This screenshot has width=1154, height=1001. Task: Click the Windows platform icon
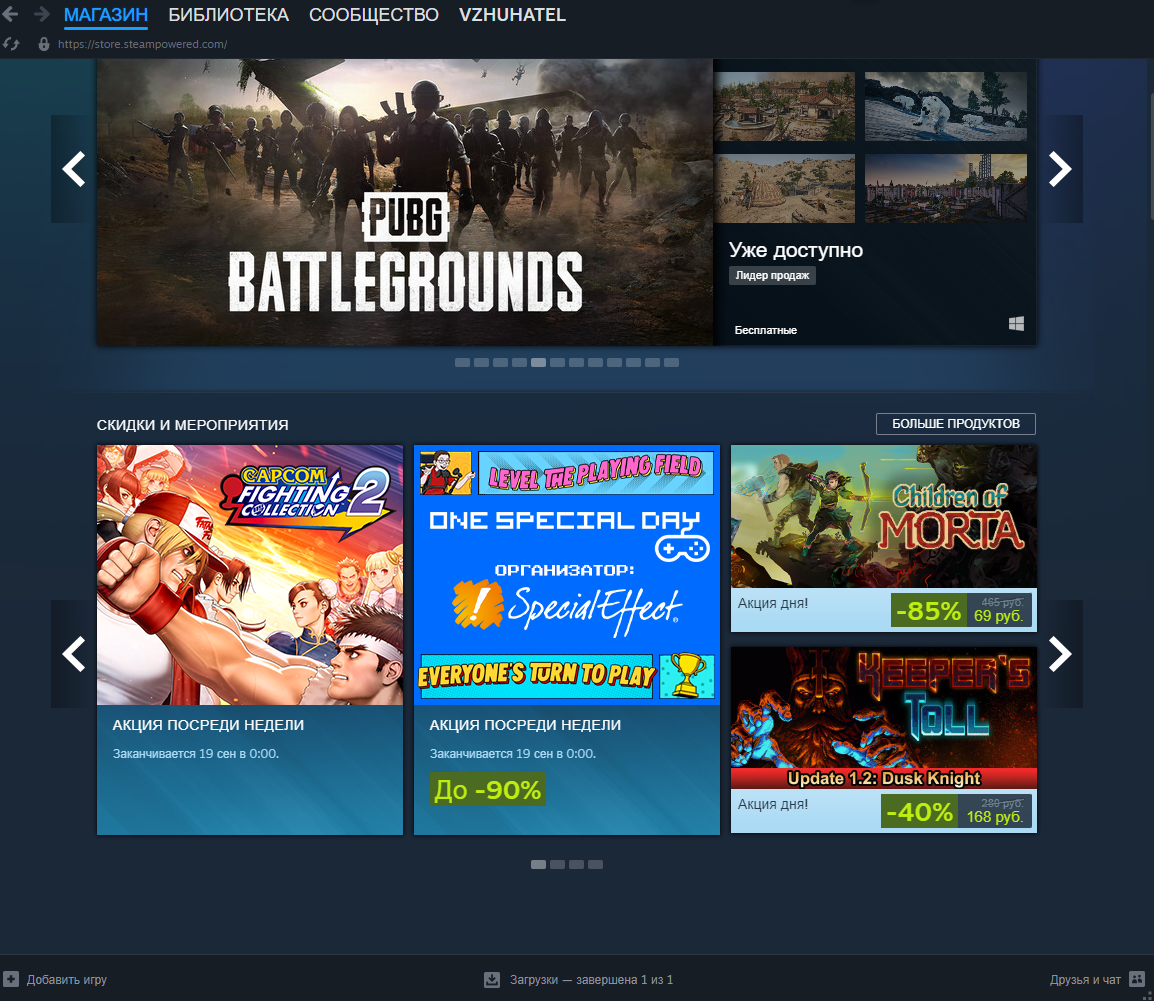[1016, 324]
